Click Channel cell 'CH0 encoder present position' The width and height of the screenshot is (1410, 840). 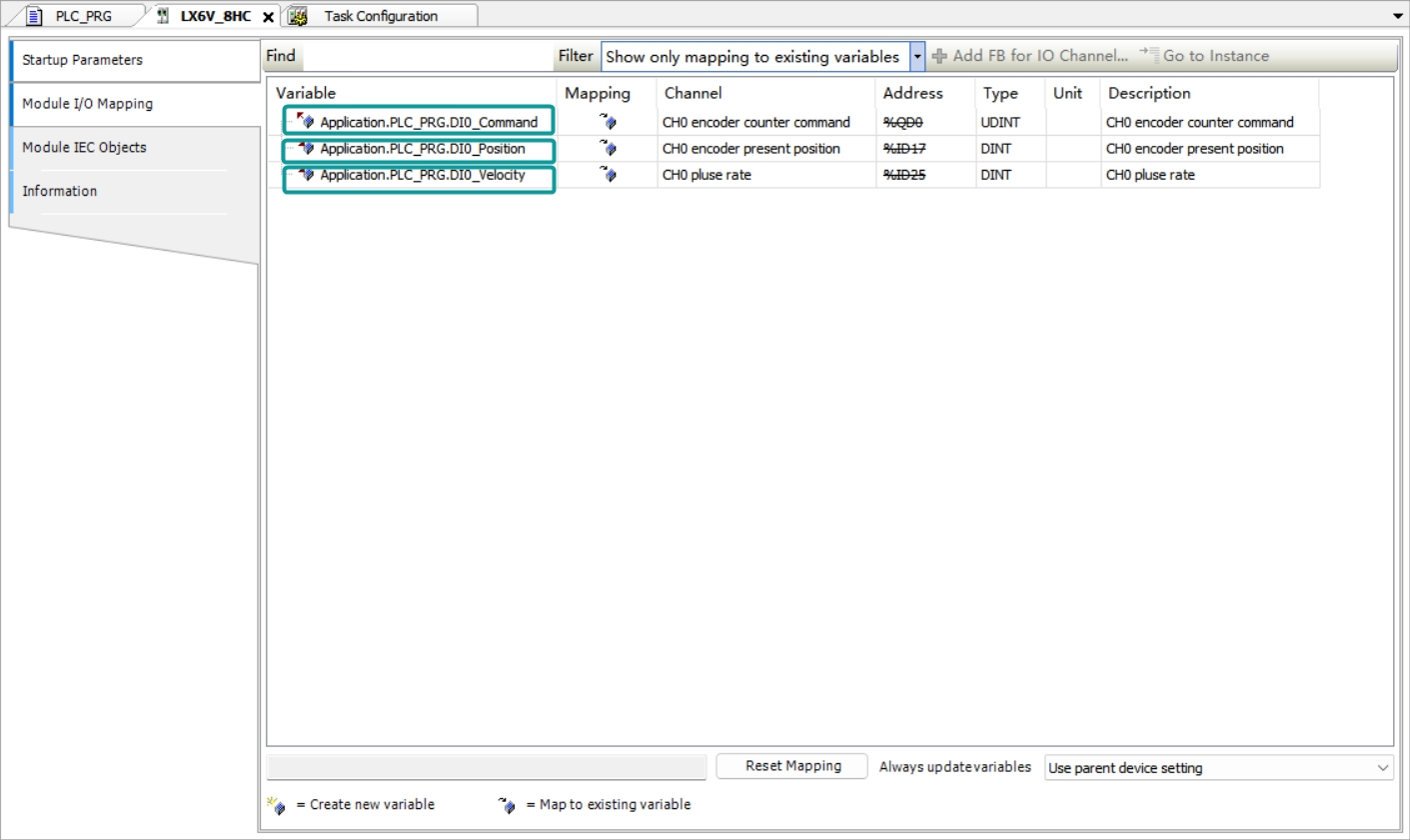pos(766,148)
